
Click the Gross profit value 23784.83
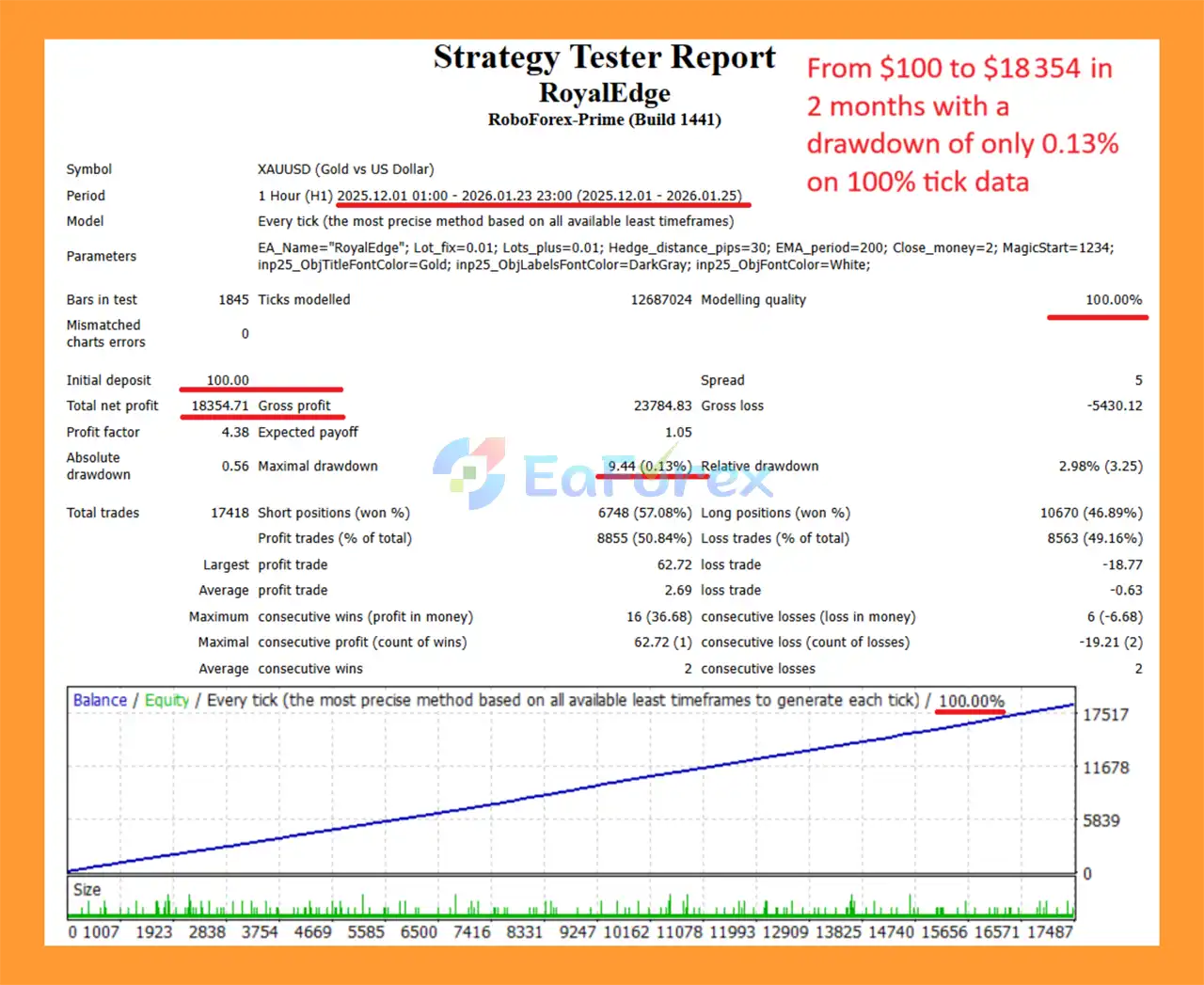(x=662, y=405)
